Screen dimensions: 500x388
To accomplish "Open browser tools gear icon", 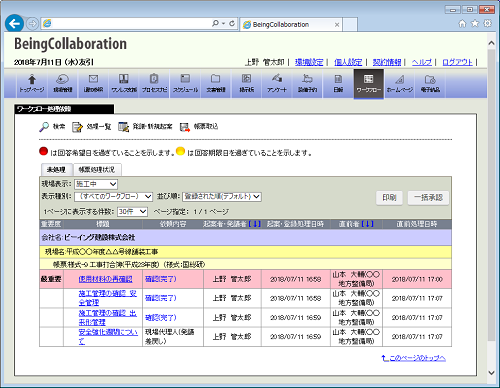I will coord(487,23).
